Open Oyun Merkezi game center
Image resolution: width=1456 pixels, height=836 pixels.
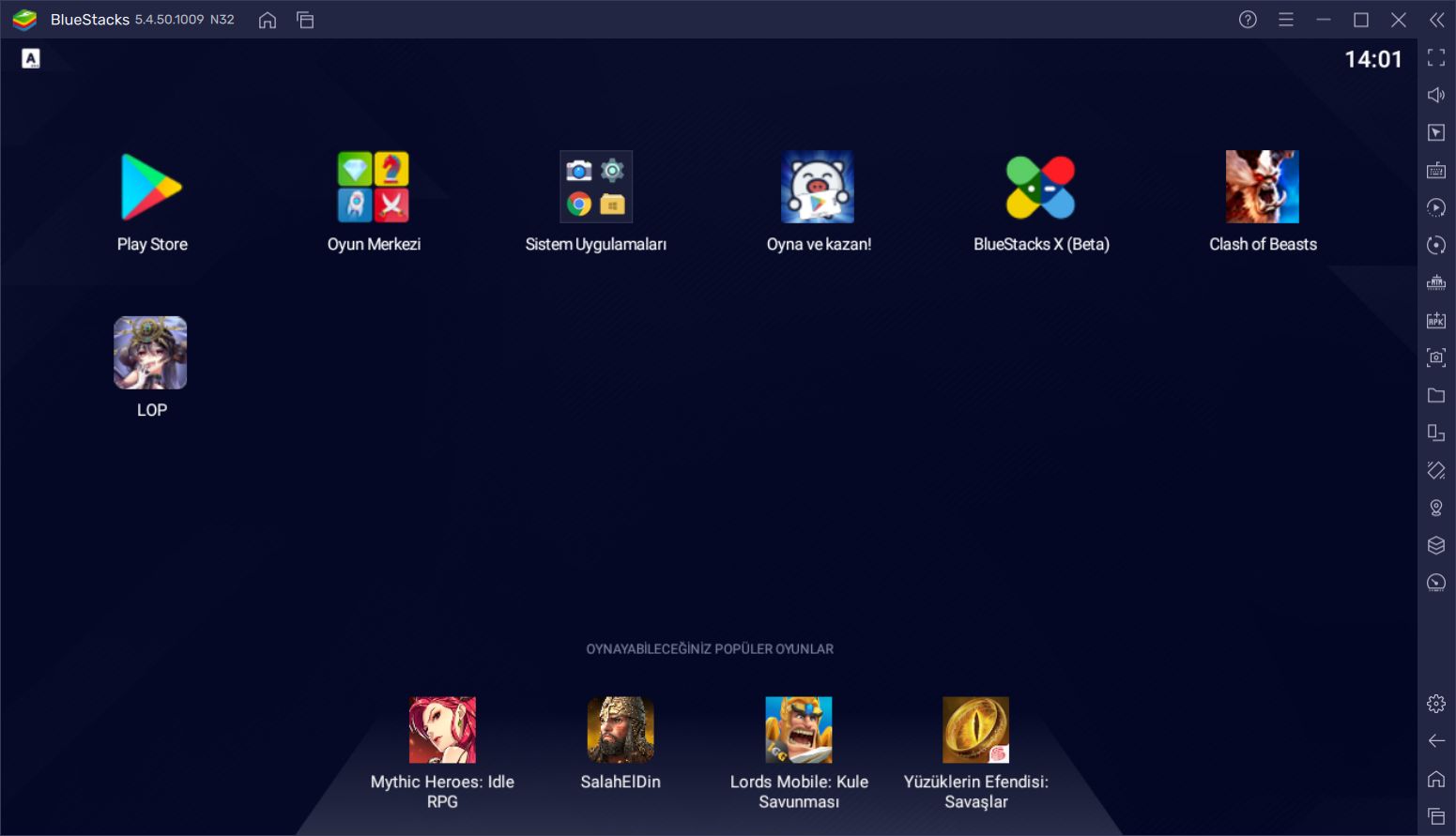(374, 187)
